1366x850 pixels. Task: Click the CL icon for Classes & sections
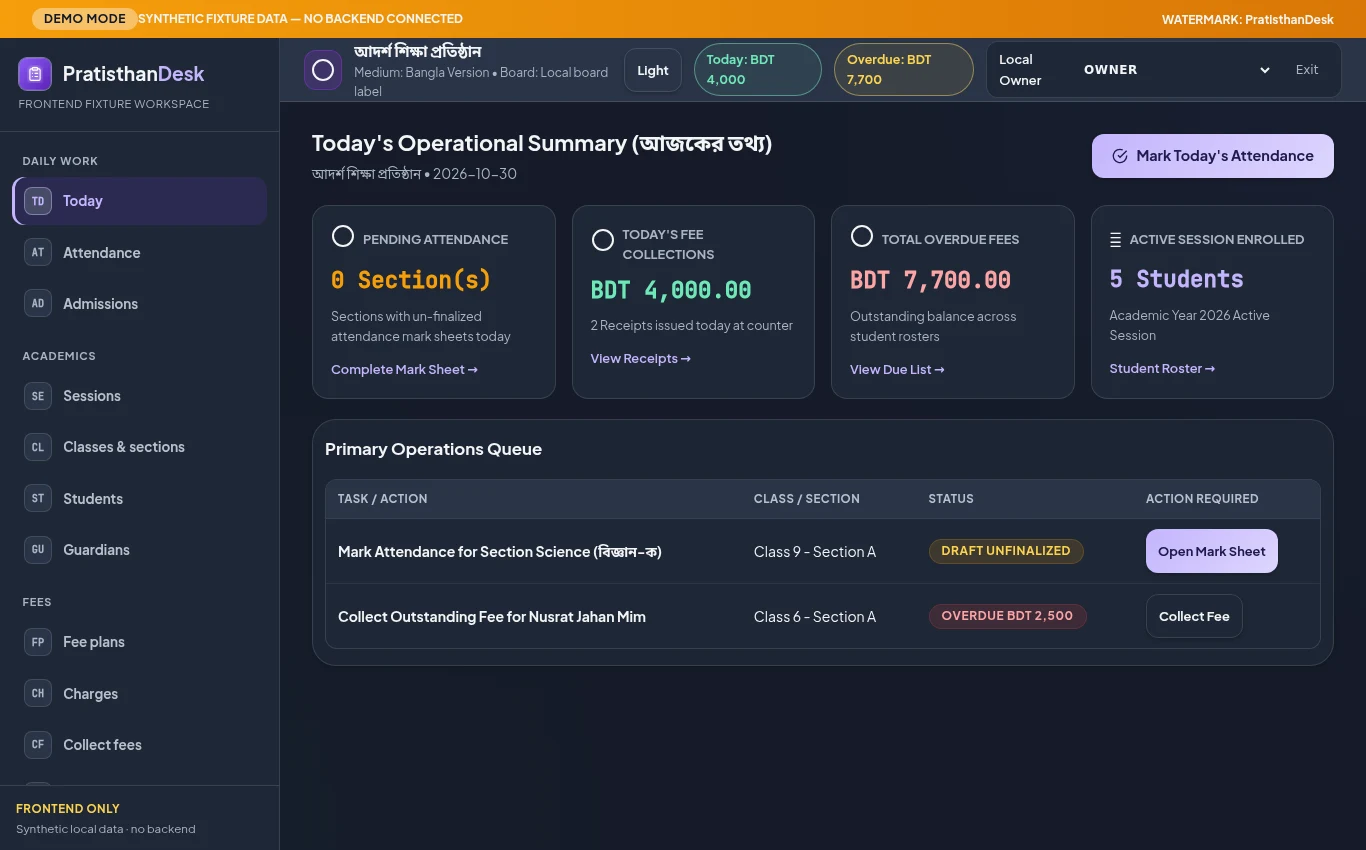[x=38, y=447]
